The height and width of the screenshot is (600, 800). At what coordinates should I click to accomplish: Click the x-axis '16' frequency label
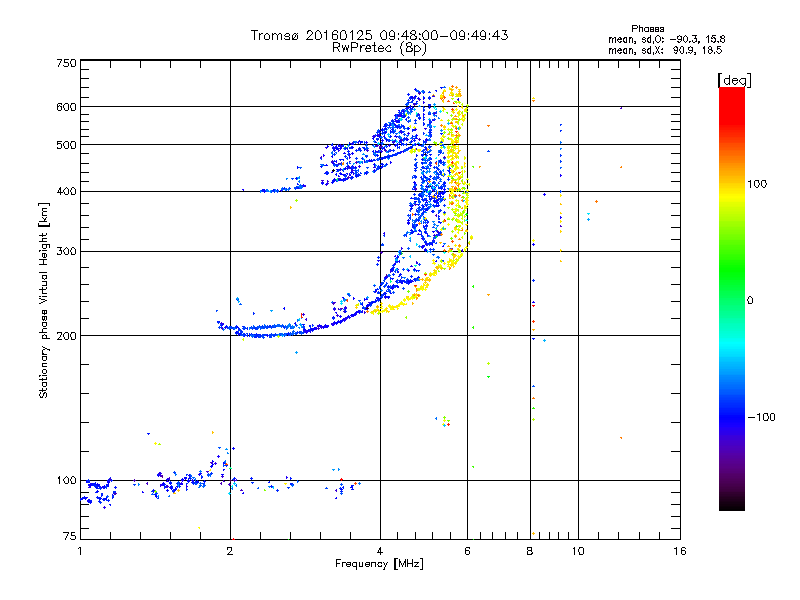click(680, 551)
